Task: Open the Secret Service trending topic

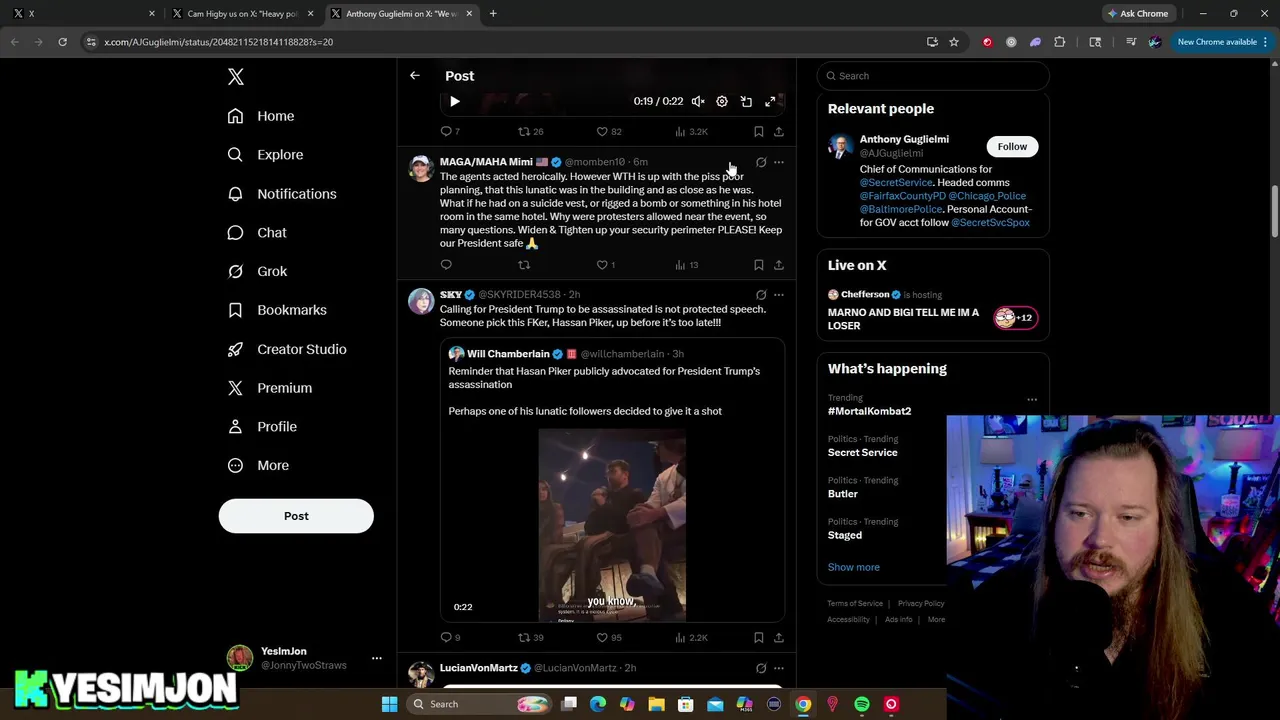Action: click(863, 453)
